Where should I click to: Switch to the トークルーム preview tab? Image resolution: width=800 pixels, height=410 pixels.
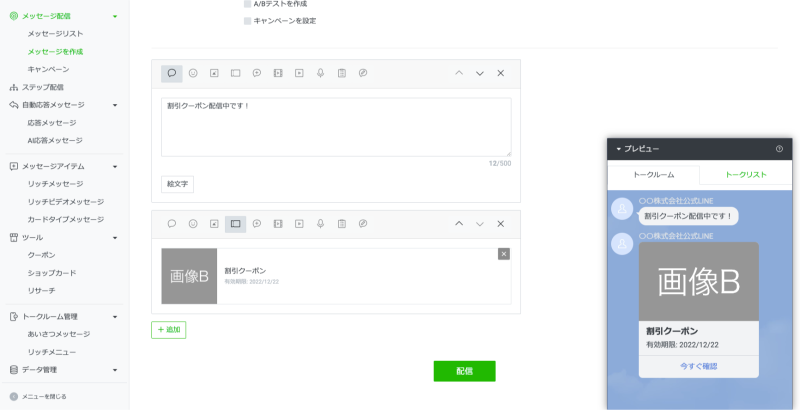click(x=653, y=174)
